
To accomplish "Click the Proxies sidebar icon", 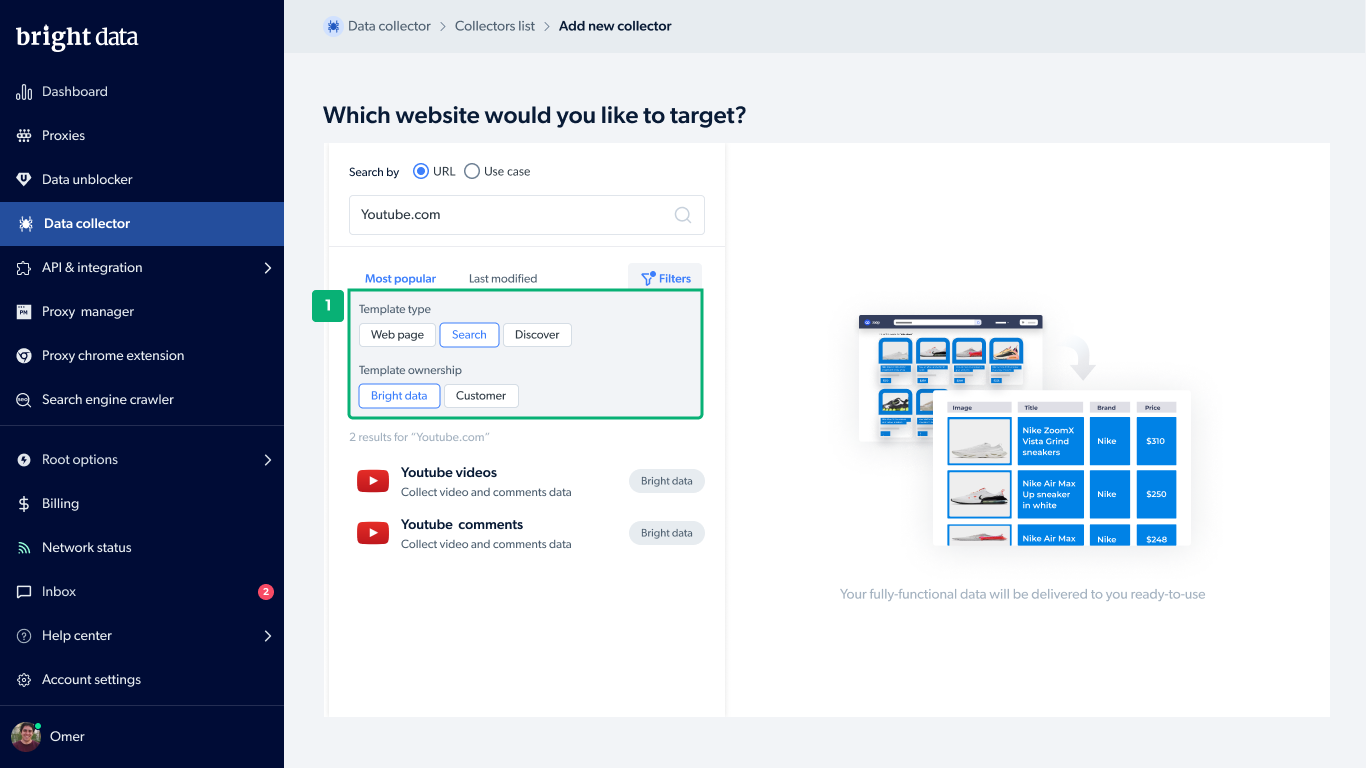I will point(24,136).
